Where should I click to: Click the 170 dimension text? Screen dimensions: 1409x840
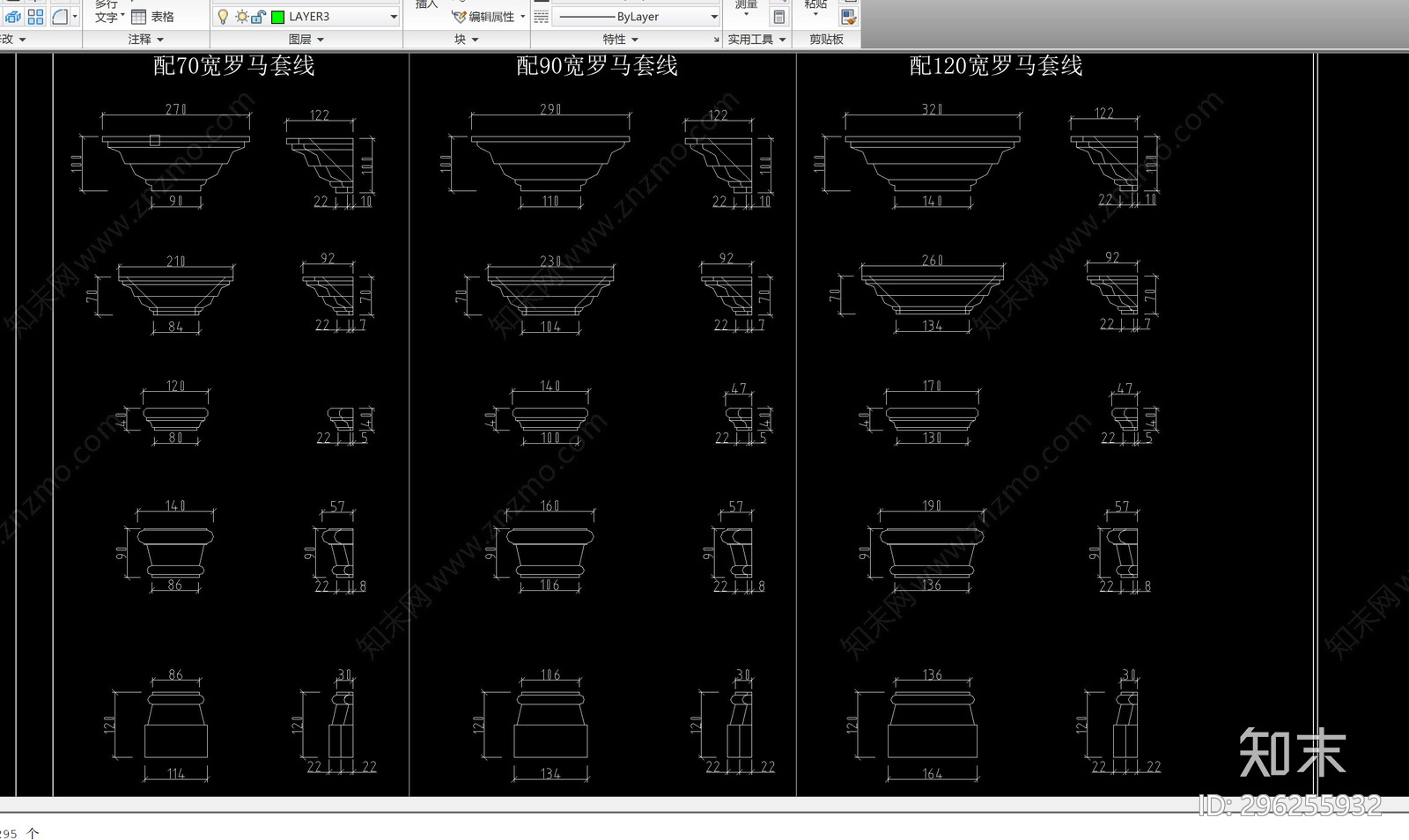point(933,386)
